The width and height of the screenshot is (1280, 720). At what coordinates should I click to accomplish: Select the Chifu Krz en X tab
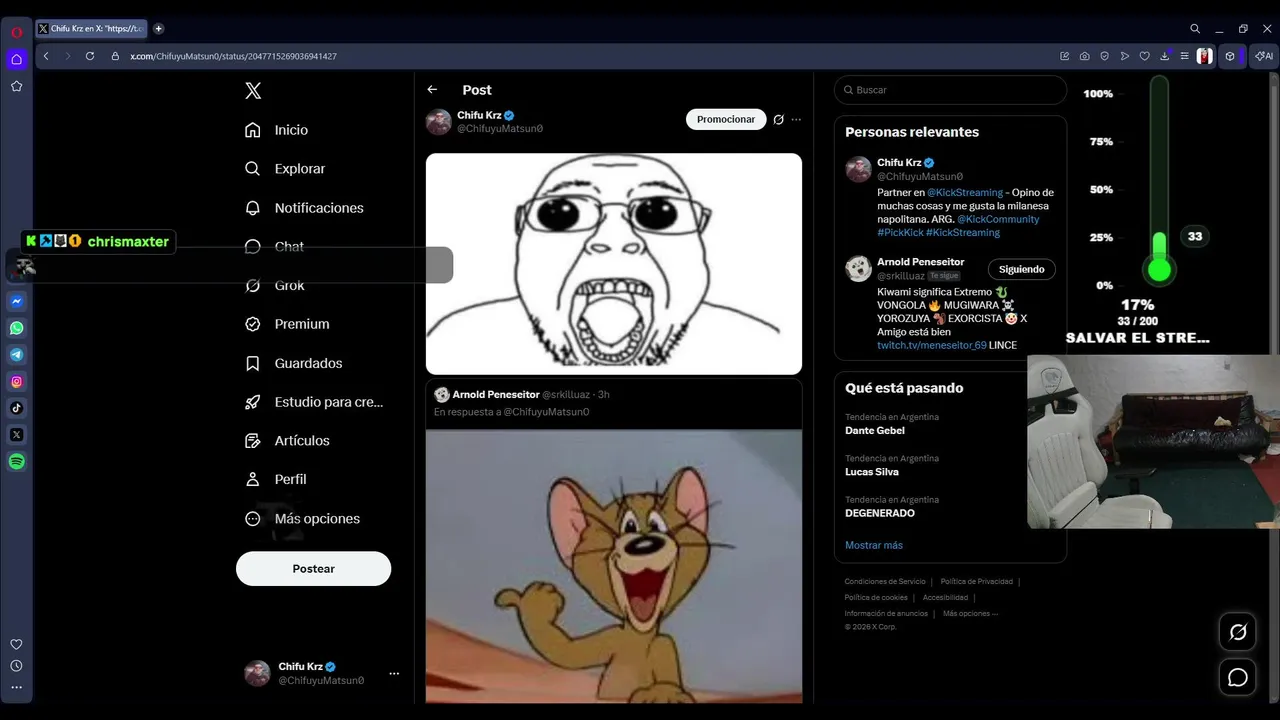(x=91, y=29)
